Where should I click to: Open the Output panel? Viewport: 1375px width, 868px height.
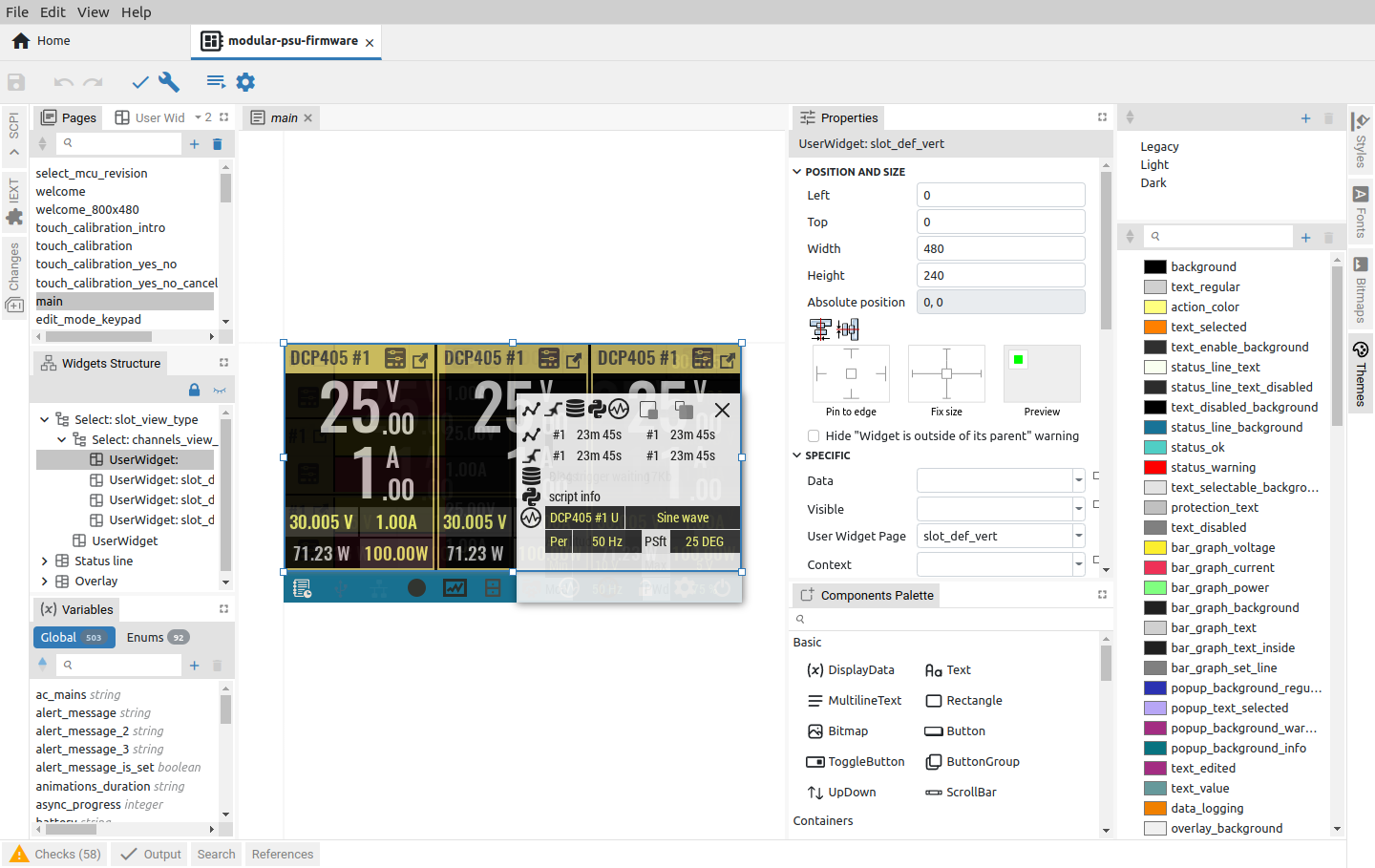(151, 855)
